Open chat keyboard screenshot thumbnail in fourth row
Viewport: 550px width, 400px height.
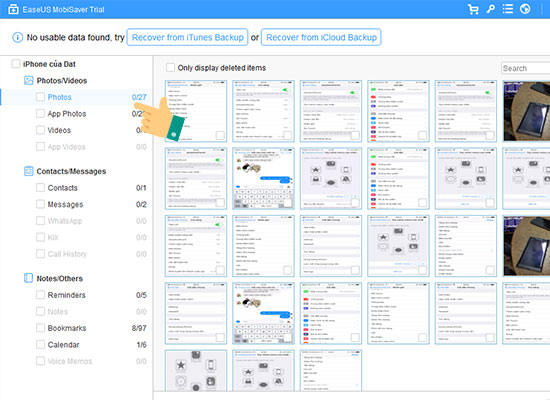263,313
